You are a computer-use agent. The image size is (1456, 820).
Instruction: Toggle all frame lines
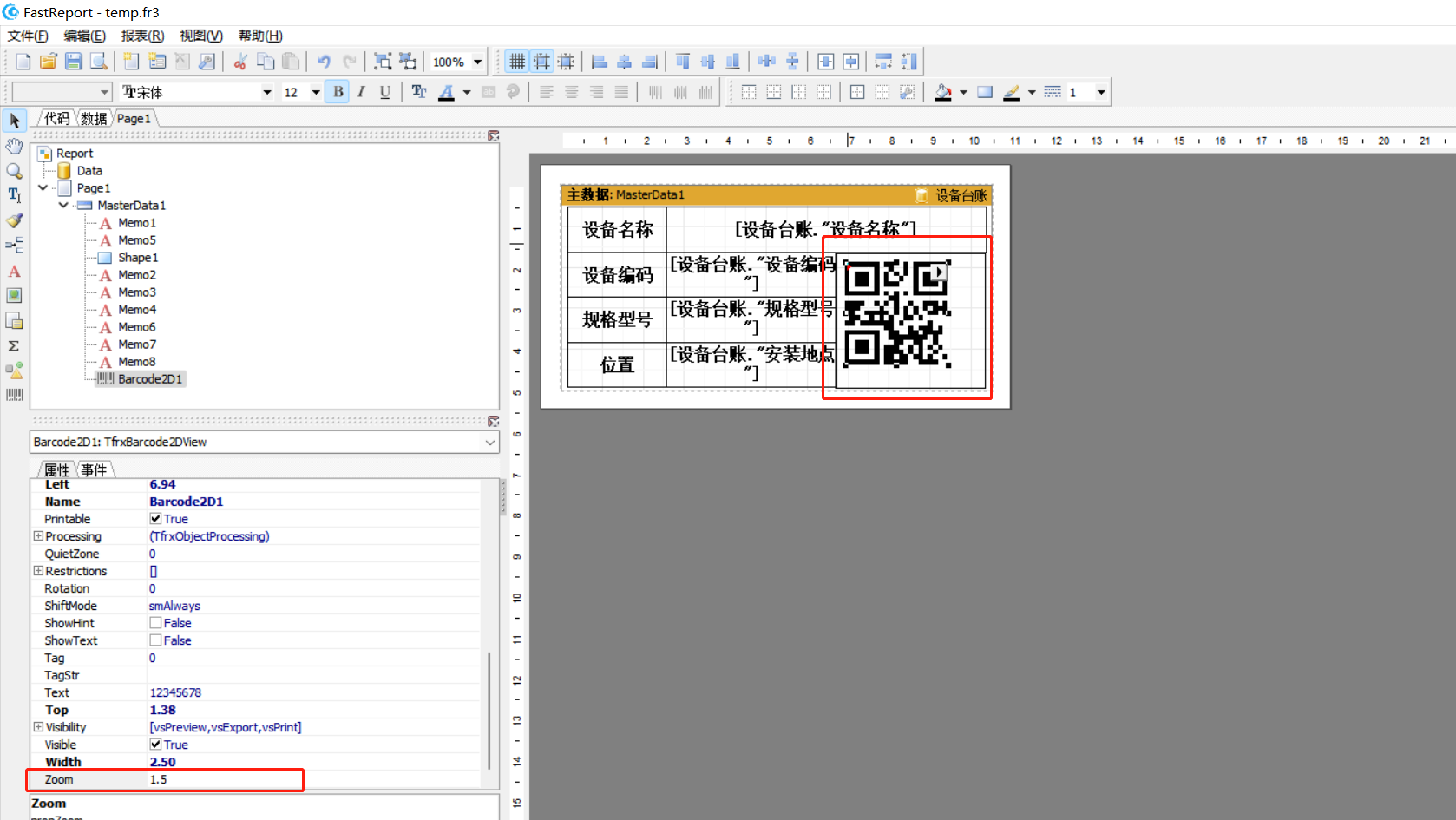point(857,92)
